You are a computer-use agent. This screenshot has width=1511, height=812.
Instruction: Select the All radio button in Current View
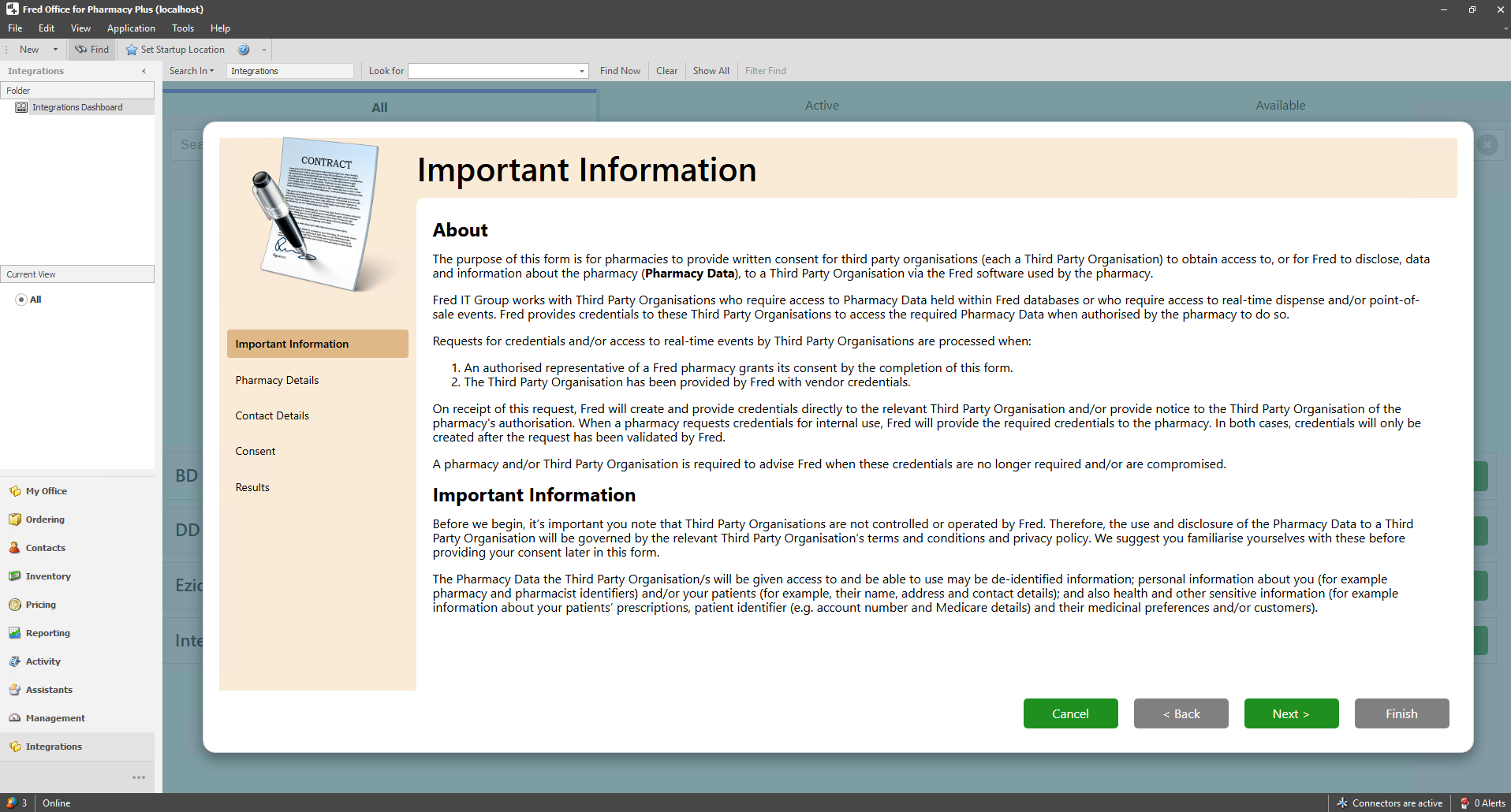pos(21,300)
